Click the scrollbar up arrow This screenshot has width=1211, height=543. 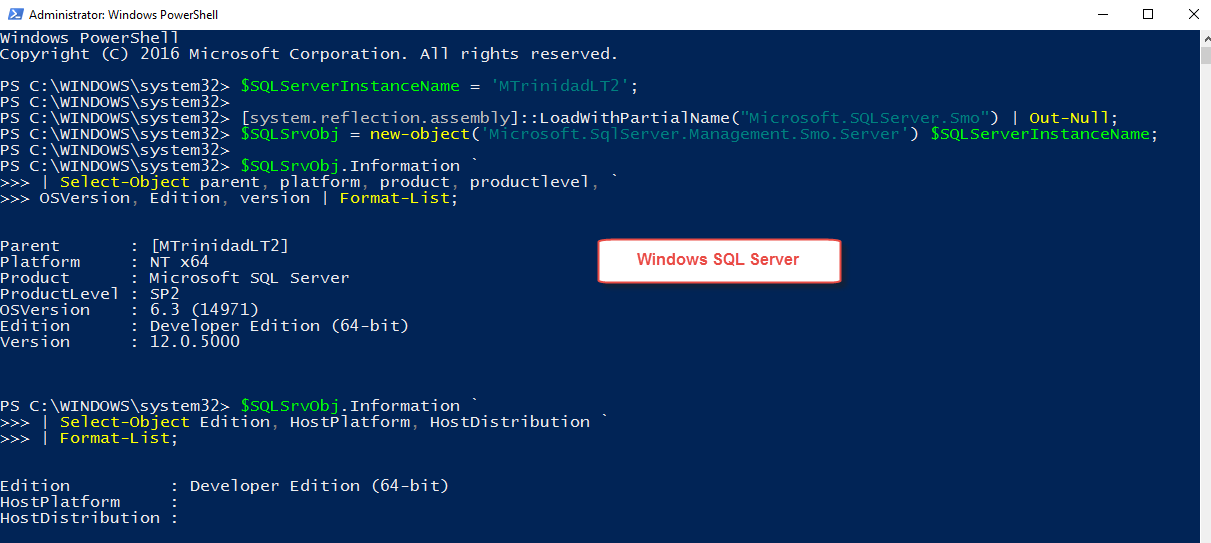[1204, 37]
